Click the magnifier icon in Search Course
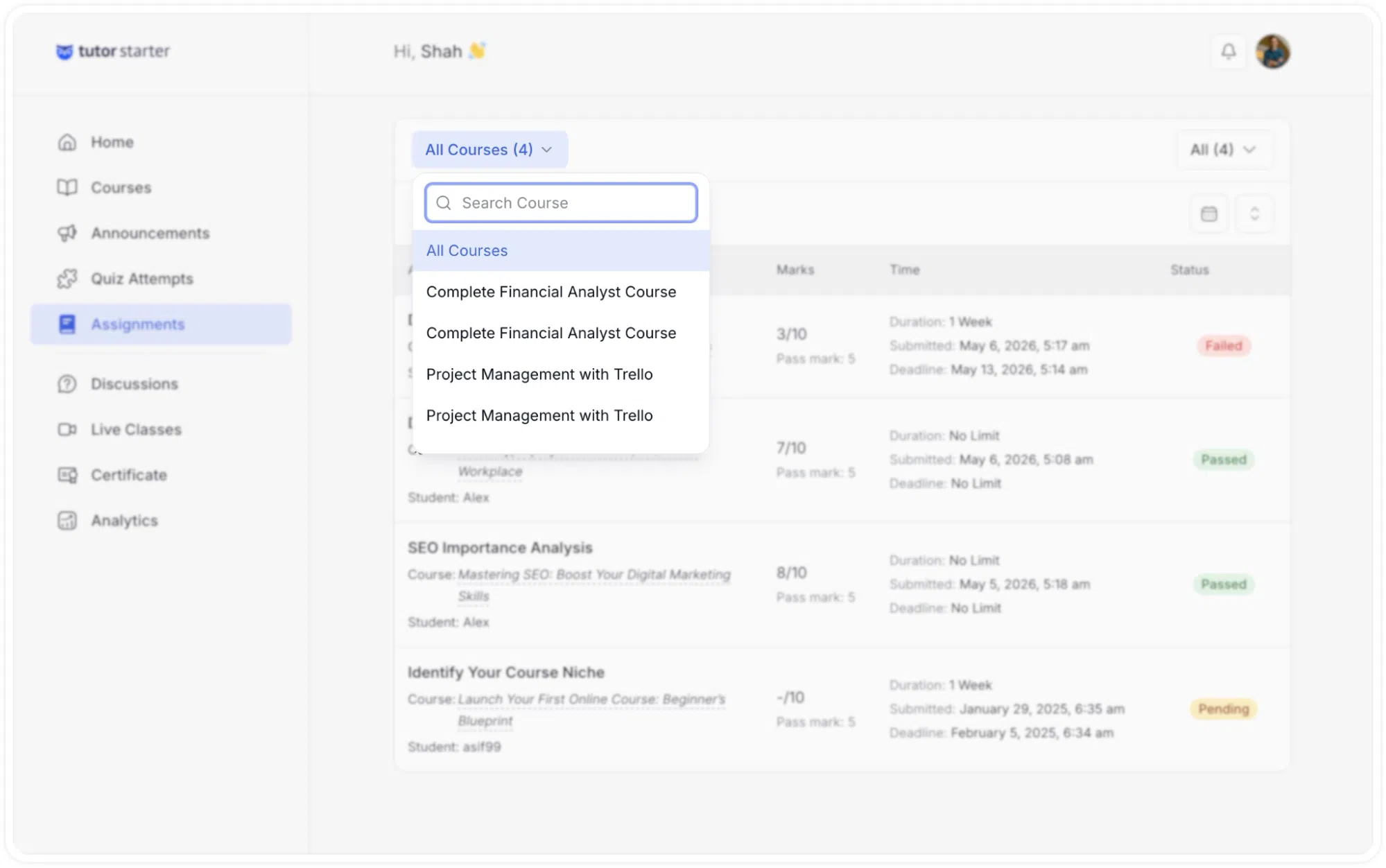 [444, 203]
